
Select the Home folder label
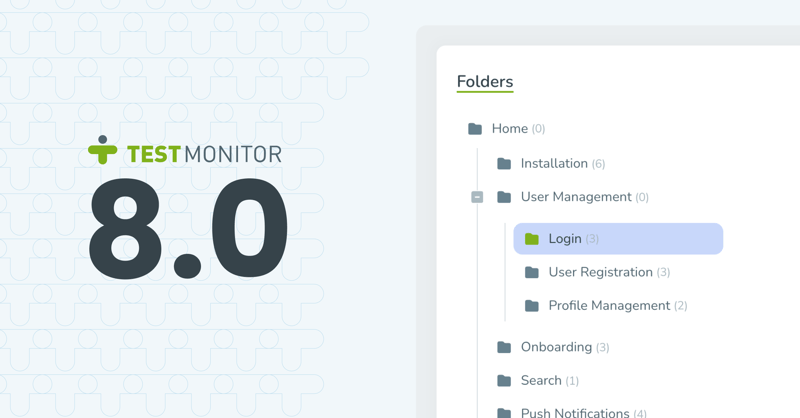(x=510, y=129)
